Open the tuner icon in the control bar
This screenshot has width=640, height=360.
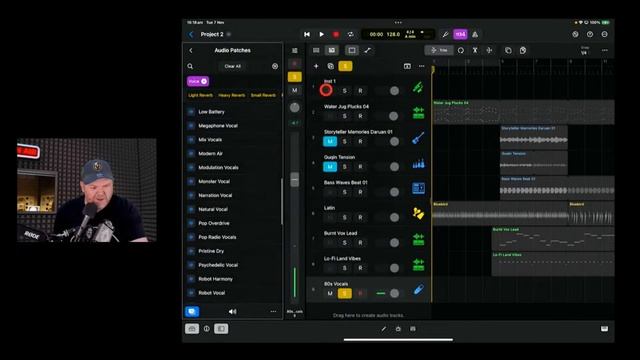[445, 34]
